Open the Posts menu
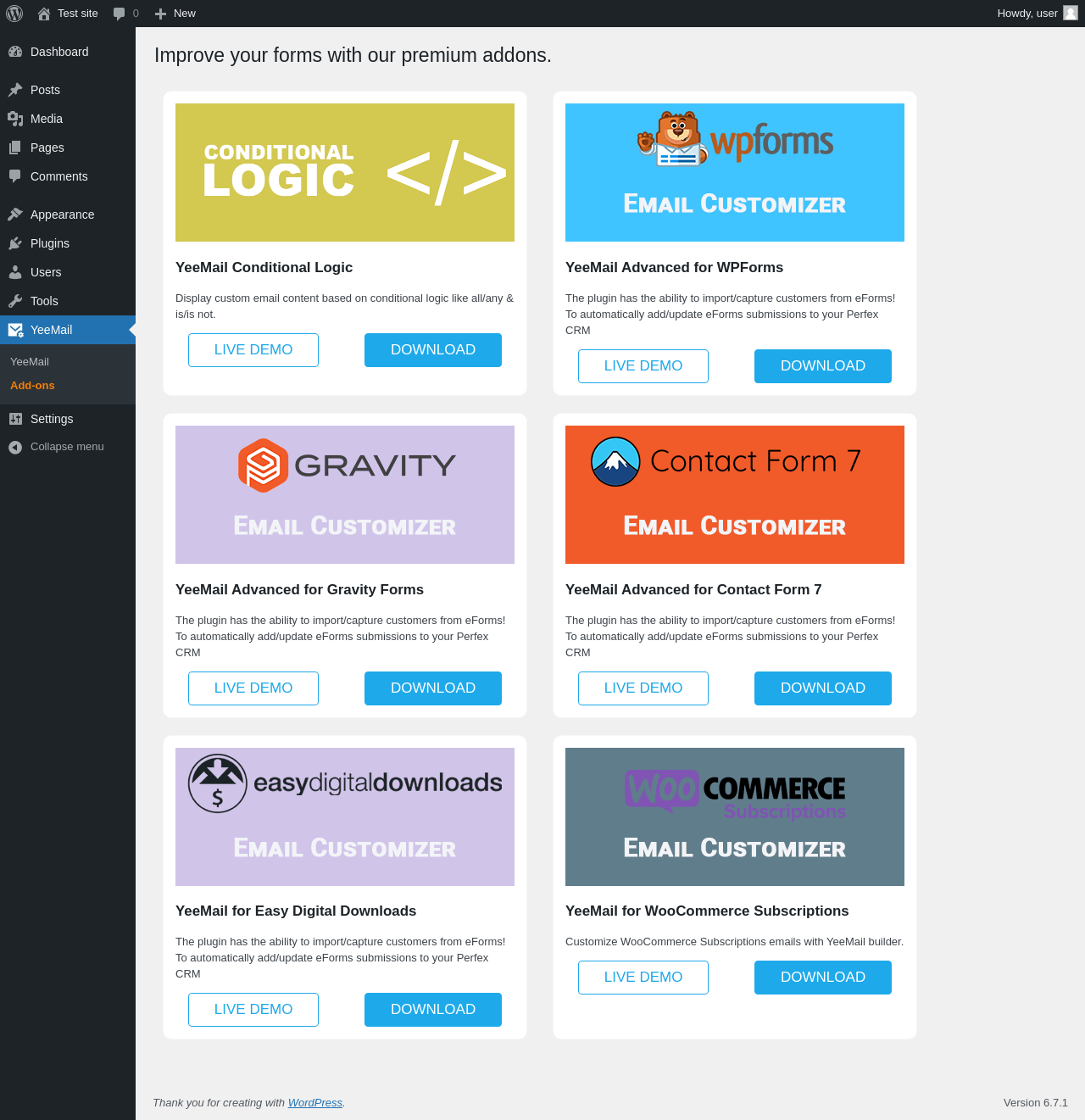The image size is (1085, 1120). (x=68, y=90)
